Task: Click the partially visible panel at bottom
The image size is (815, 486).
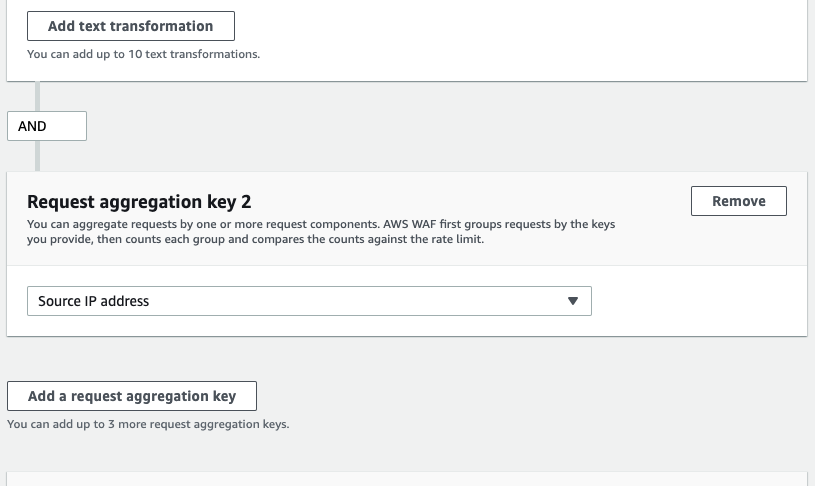Action: [x=407, y=479]
